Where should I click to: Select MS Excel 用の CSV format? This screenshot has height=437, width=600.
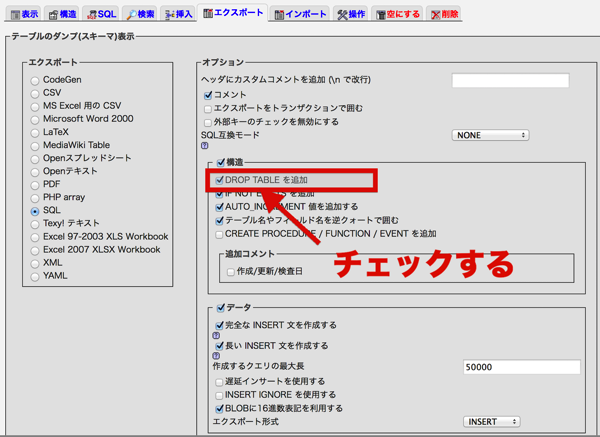(35, 106)
